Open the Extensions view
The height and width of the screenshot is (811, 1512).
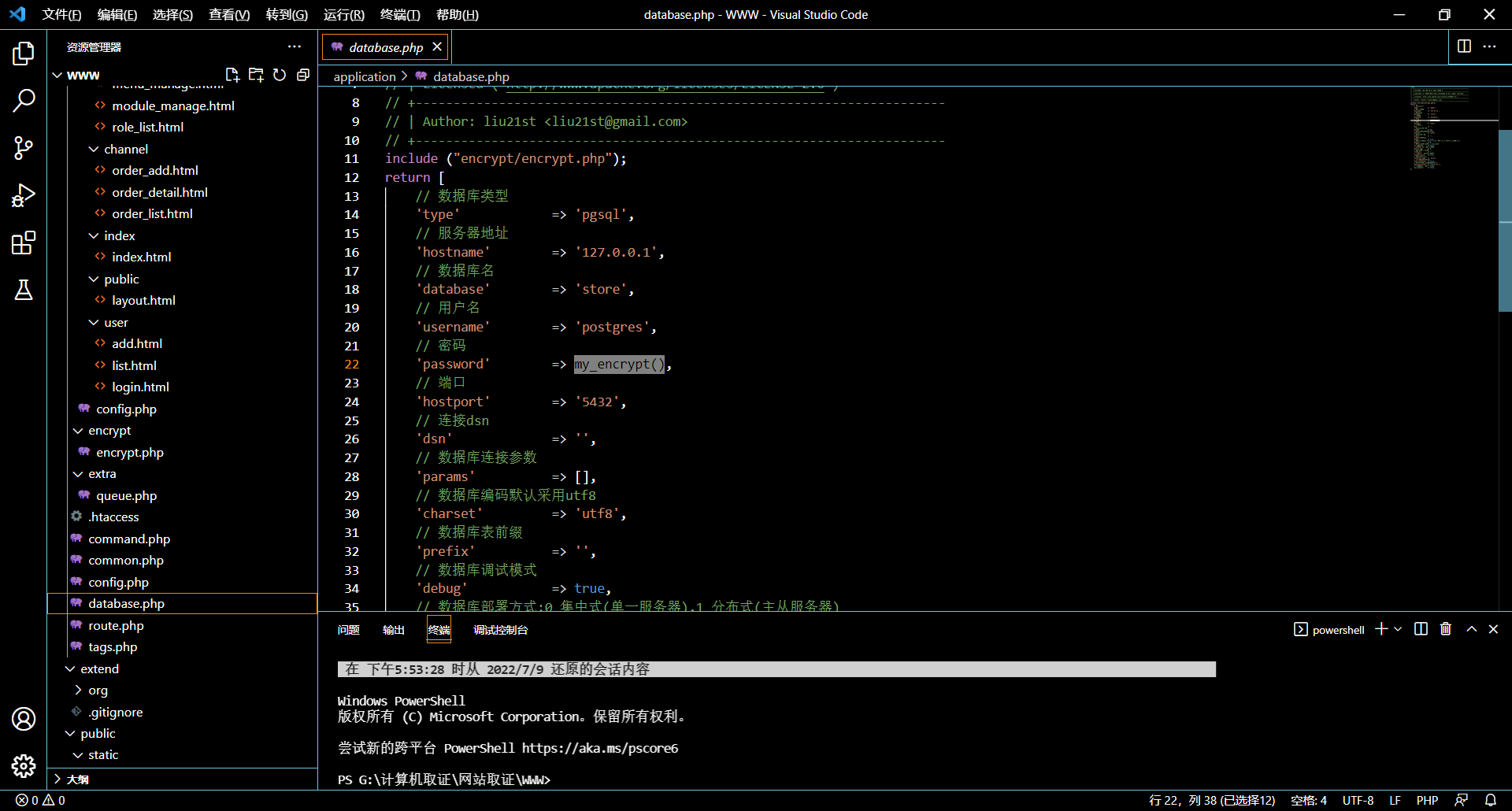pos(24,243)
